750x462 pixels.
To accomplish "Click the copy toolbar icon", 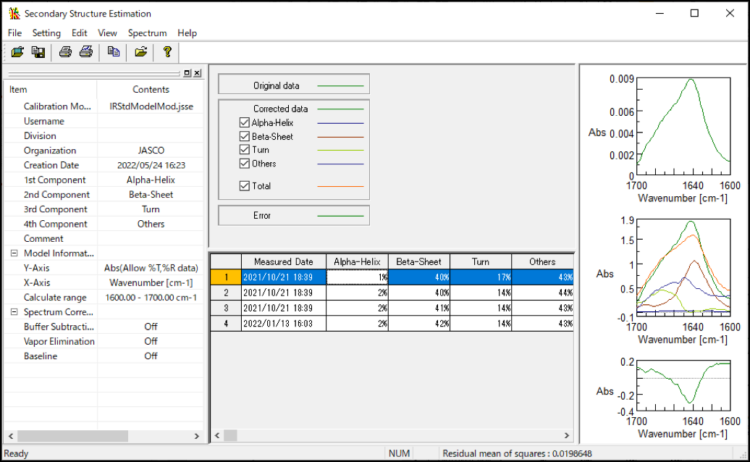I will [114, 52].
